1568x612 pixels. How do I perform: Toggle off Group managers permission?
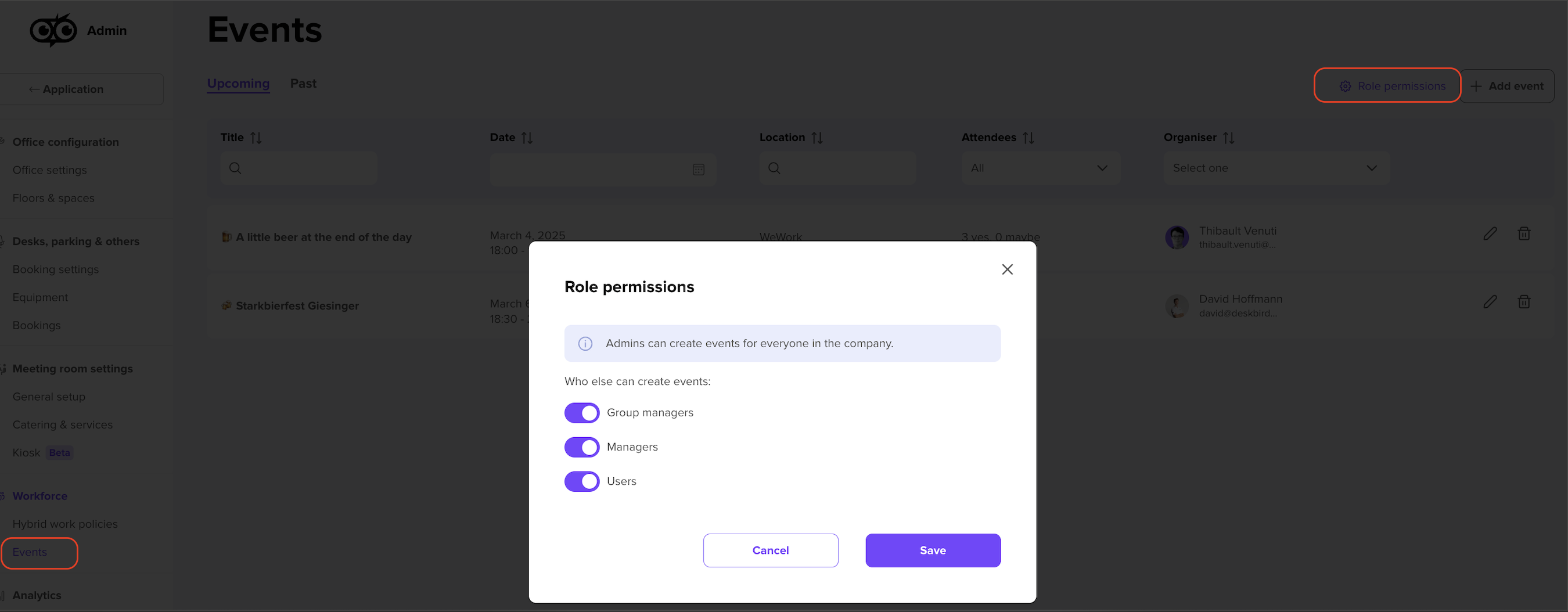point(581,412)
